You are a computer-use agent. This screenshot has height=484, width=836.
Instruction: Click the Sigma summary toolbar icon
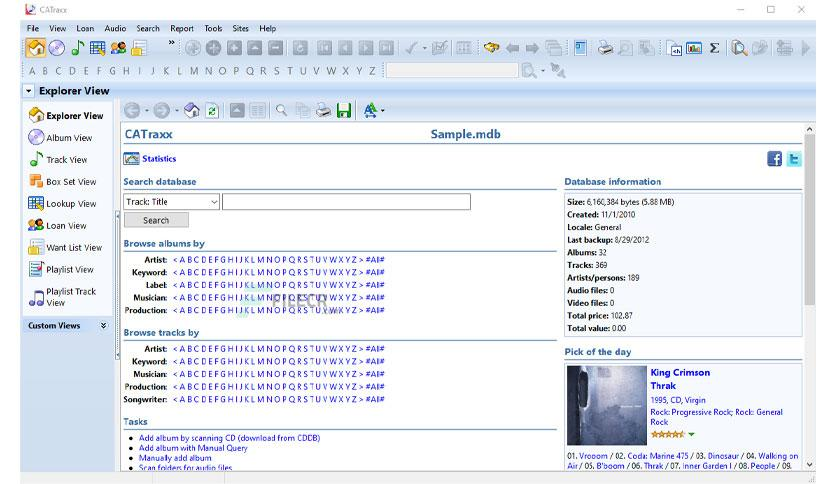tap(714, 48)
